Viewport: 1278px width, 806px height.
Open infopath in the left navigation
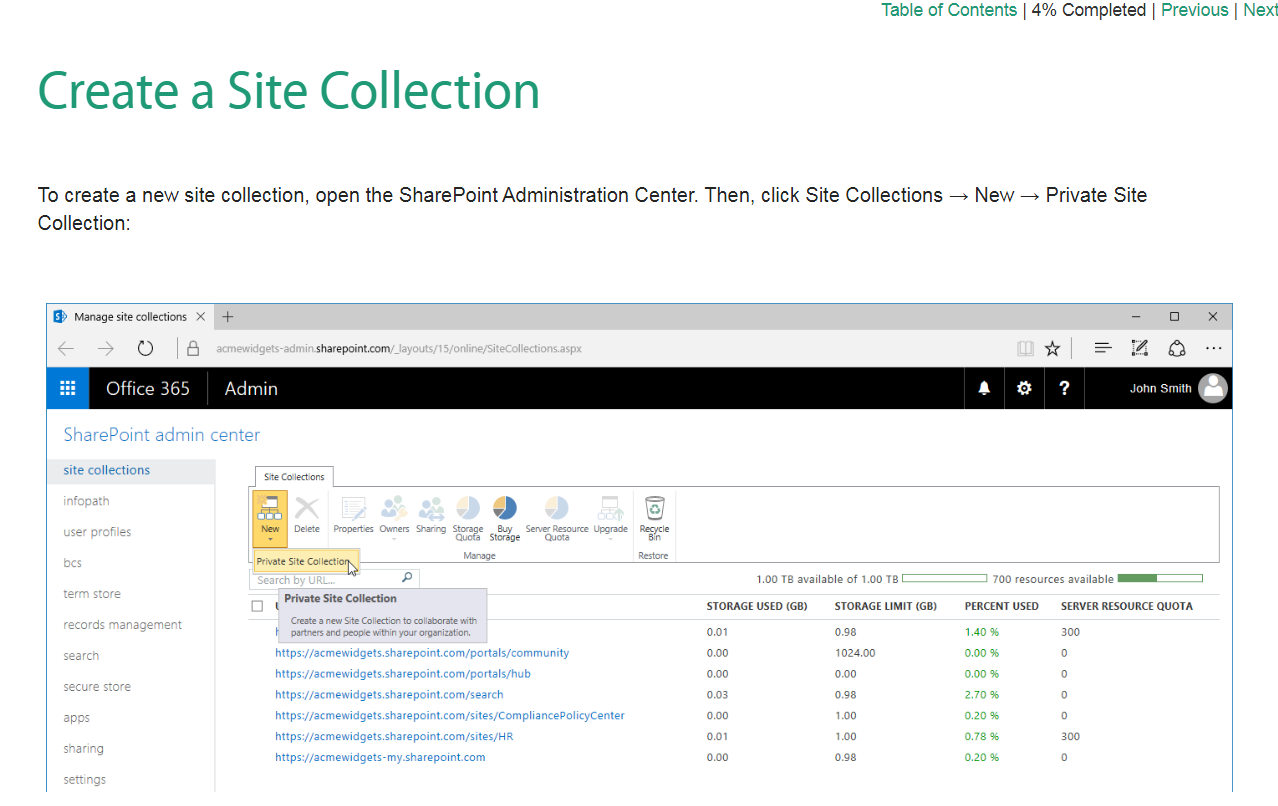(87, 501)
